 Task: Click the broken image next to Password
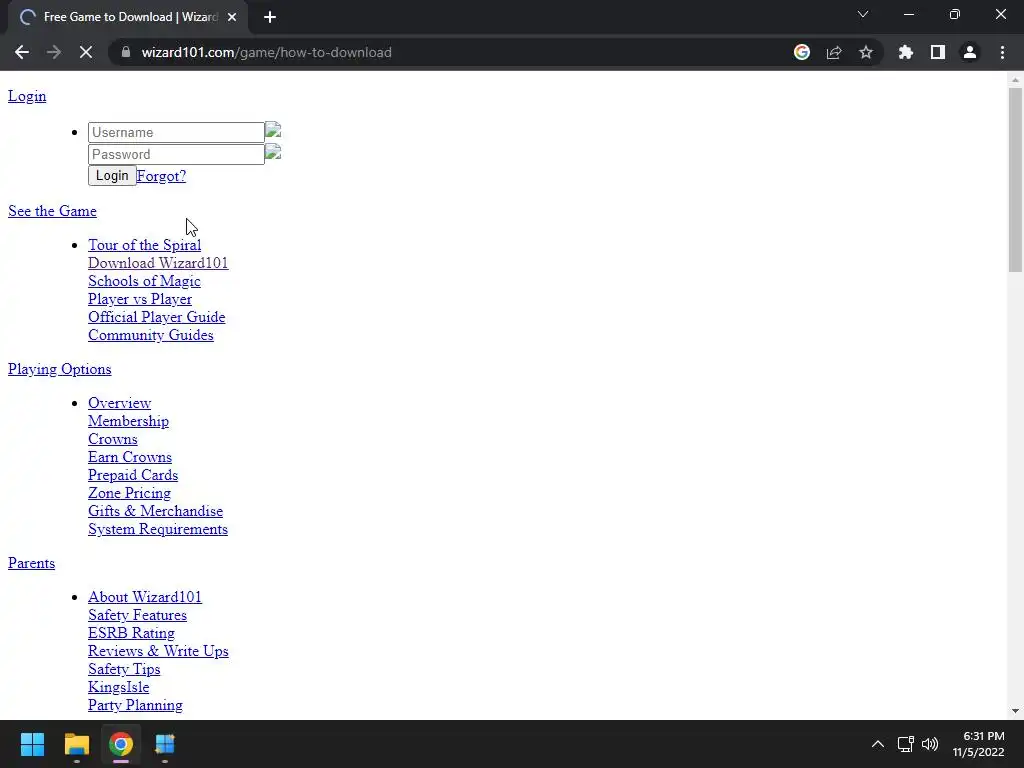tap(273, 152)
